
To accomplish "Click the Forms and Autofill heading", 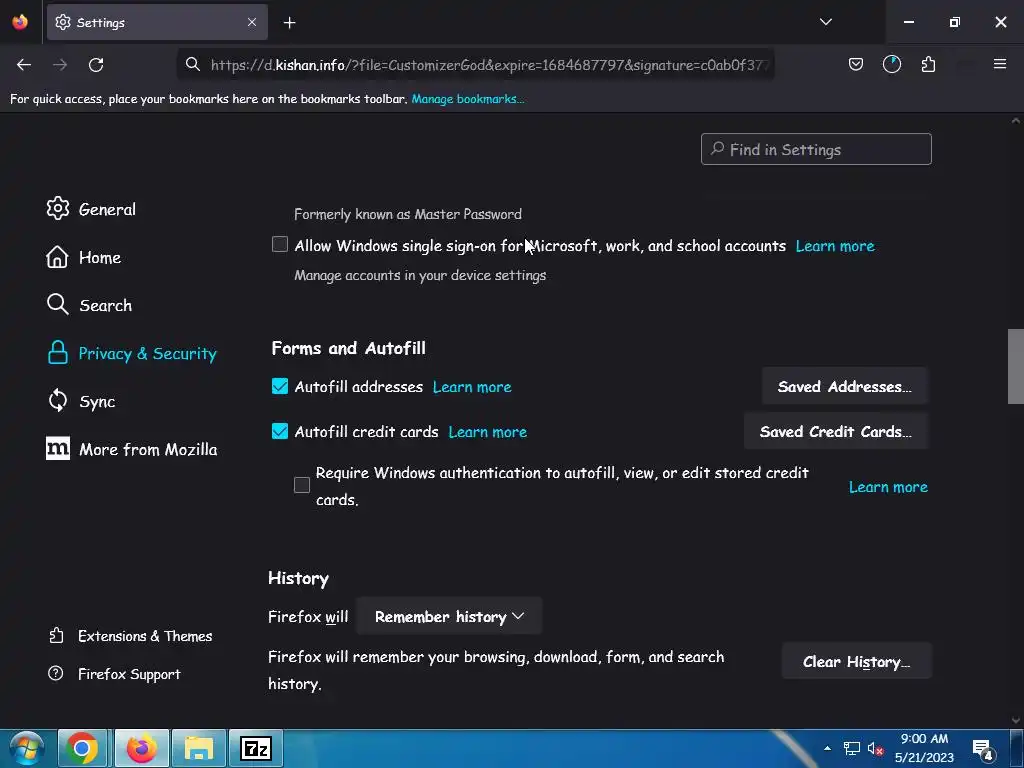I will [349, 348].
